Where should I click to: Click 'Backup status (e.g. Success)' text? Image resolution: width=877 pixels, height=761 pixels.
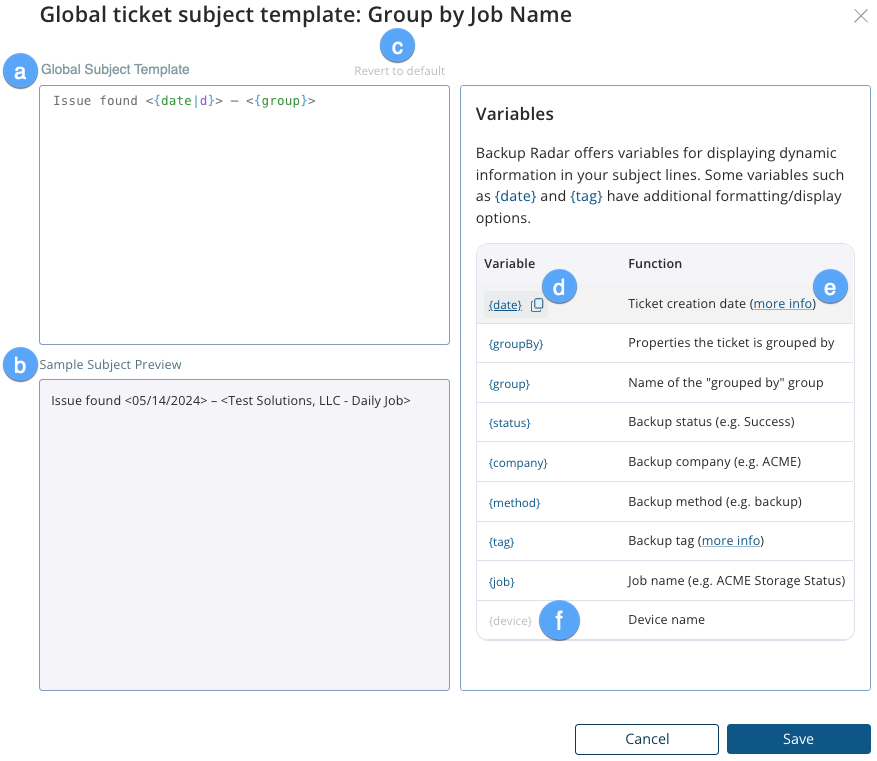[711, 422]
